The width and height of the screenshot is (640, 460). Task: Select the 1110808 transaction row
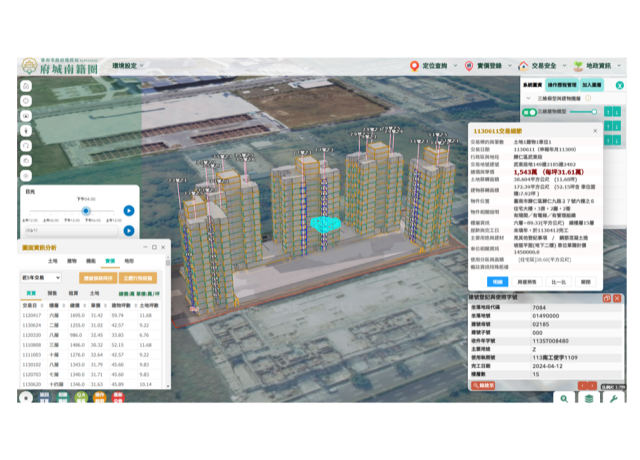32,343
